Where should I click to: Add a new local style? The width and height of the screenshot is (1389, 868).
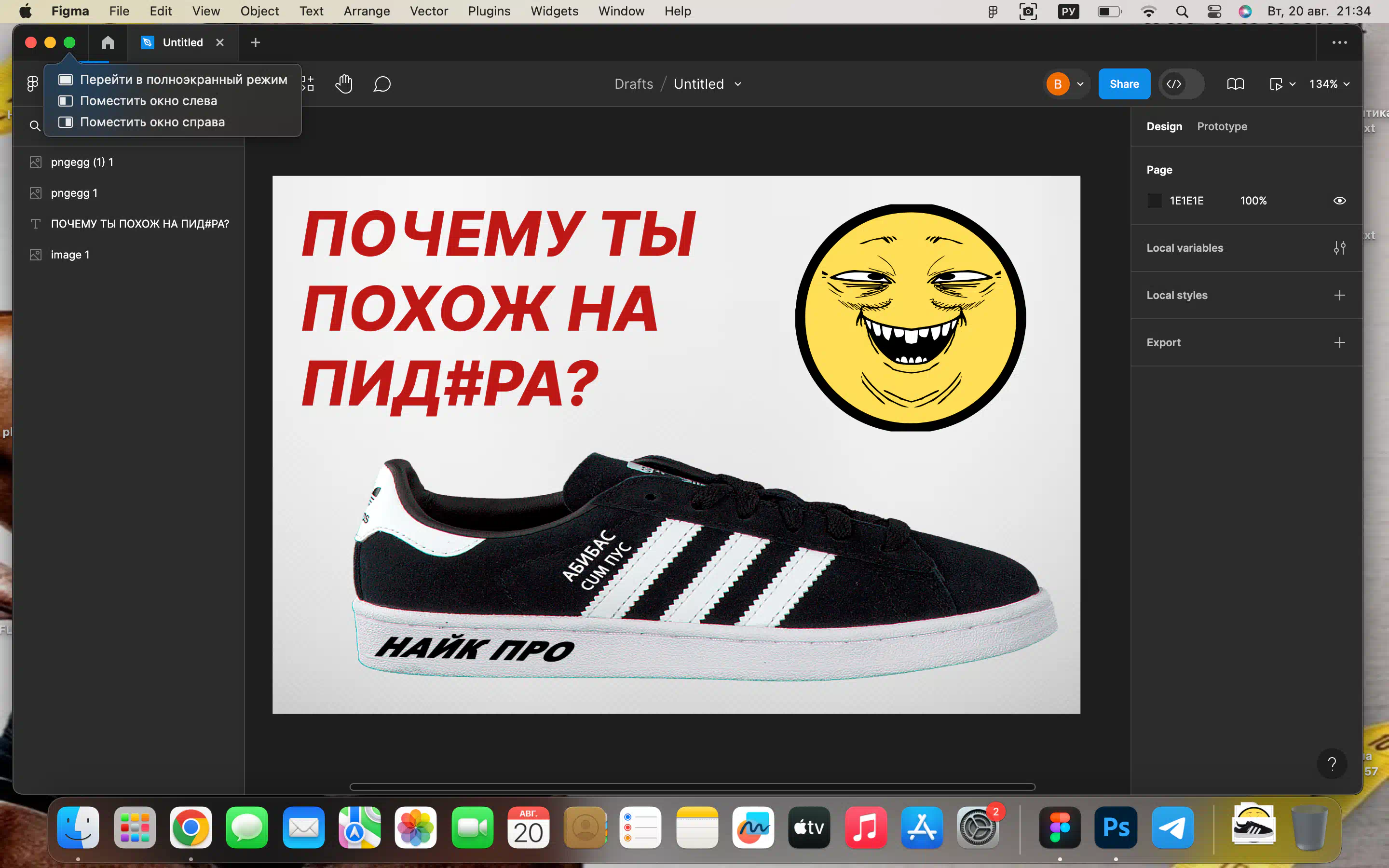click(x=1339, y=295)
